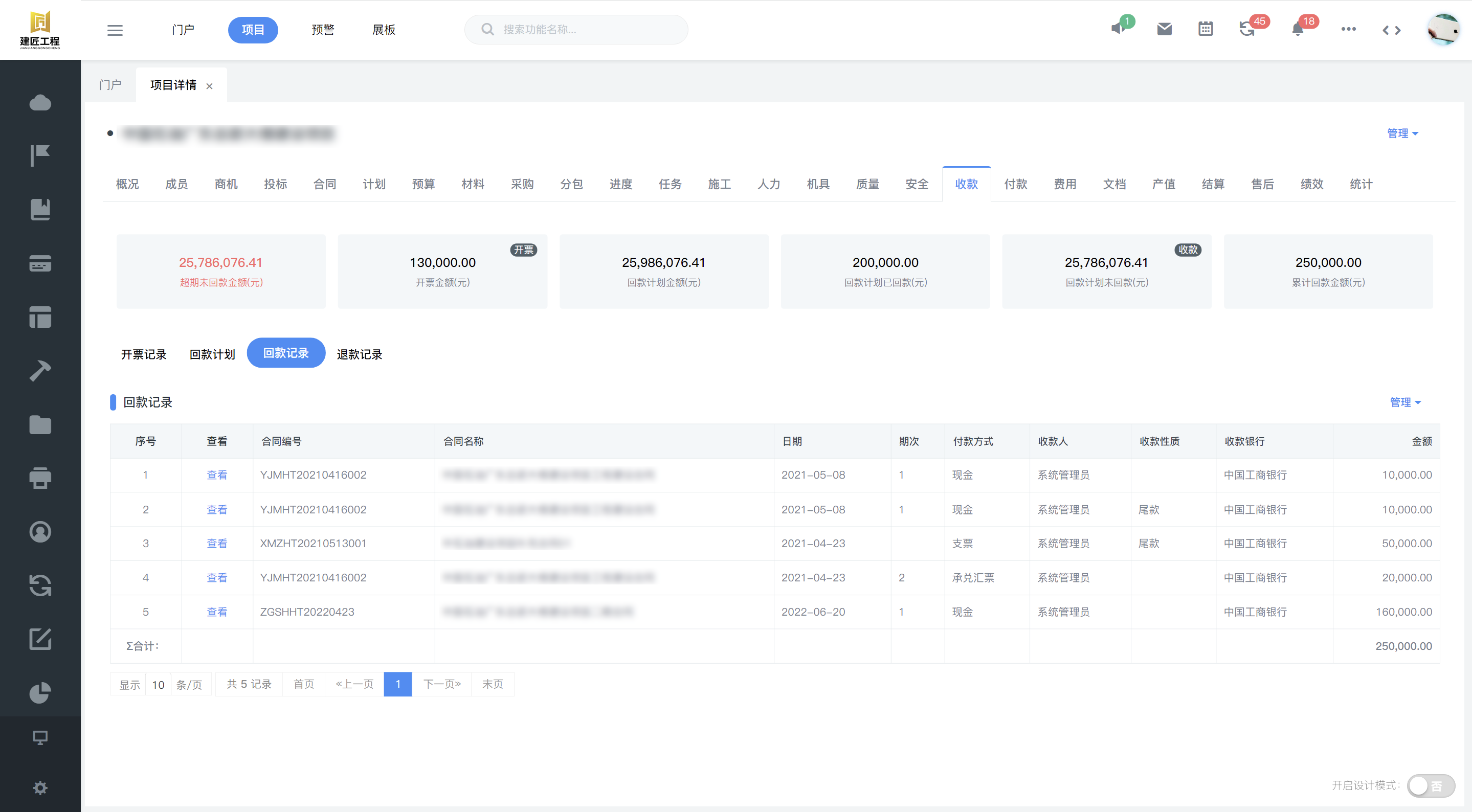Viewport: 1472px width, 812px height.
Task: Click the hamburger menu icon
Action: [115, 30]
